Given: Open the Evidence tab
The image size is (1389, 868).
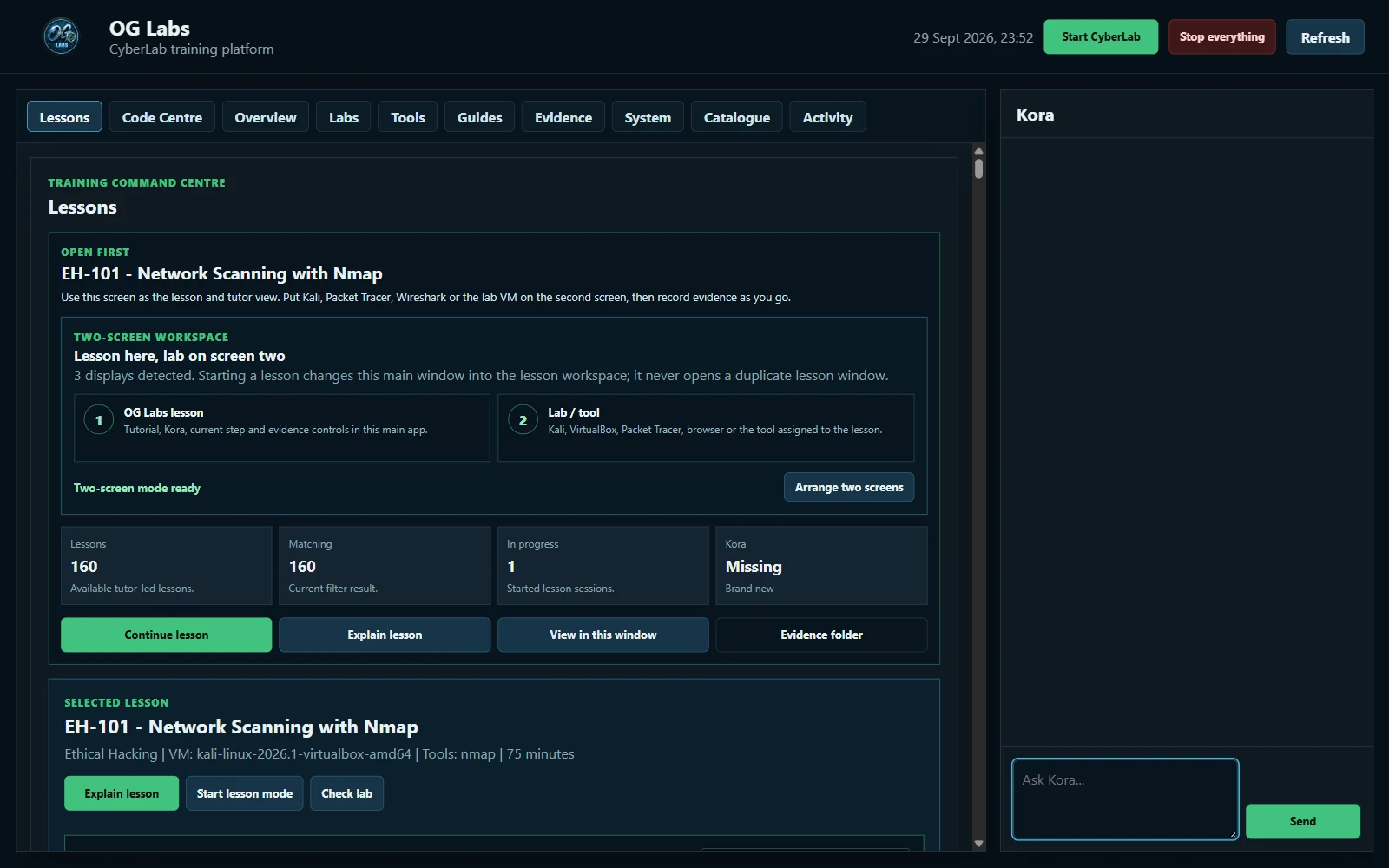Looking at the screenshot, I should (563, 117).
